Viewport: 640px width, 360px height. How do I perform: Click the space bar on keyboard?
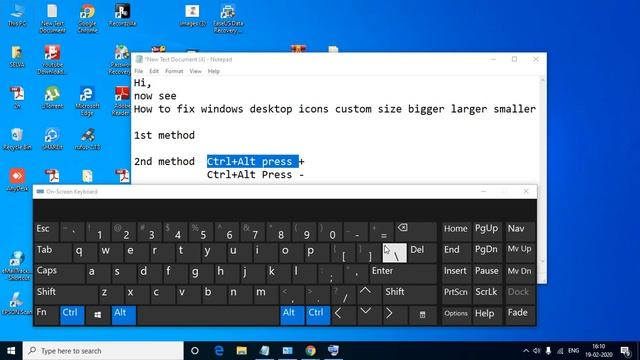point(208,315)
